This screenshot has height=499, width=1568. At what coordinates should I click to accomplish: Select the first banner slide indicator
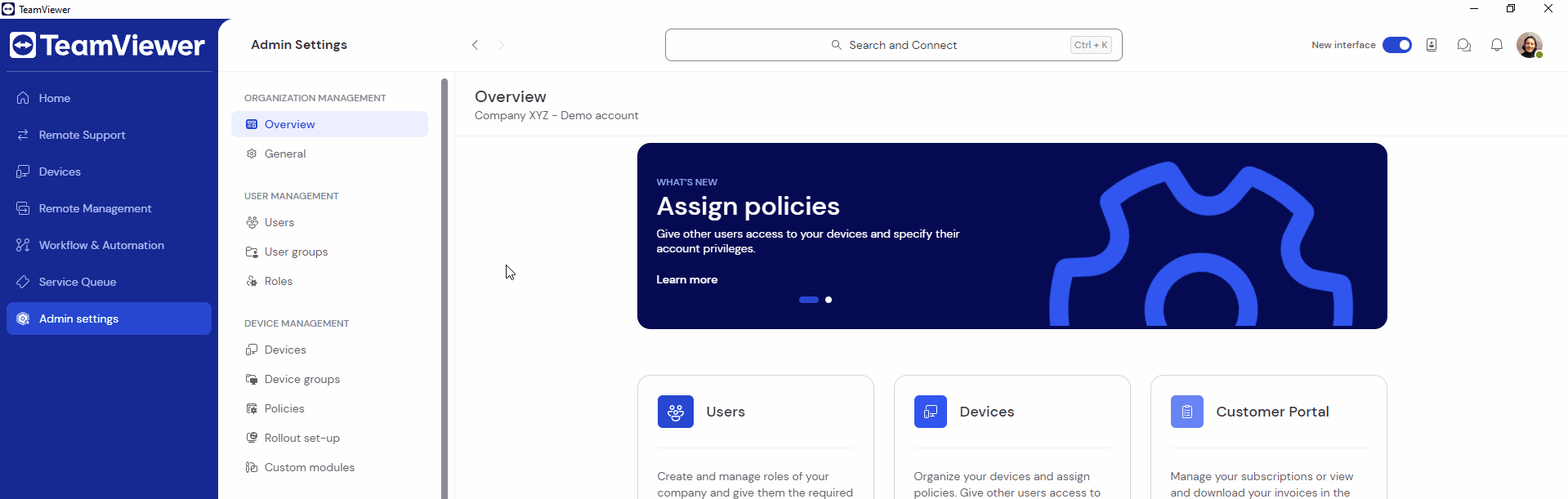(x=809, y=300)
